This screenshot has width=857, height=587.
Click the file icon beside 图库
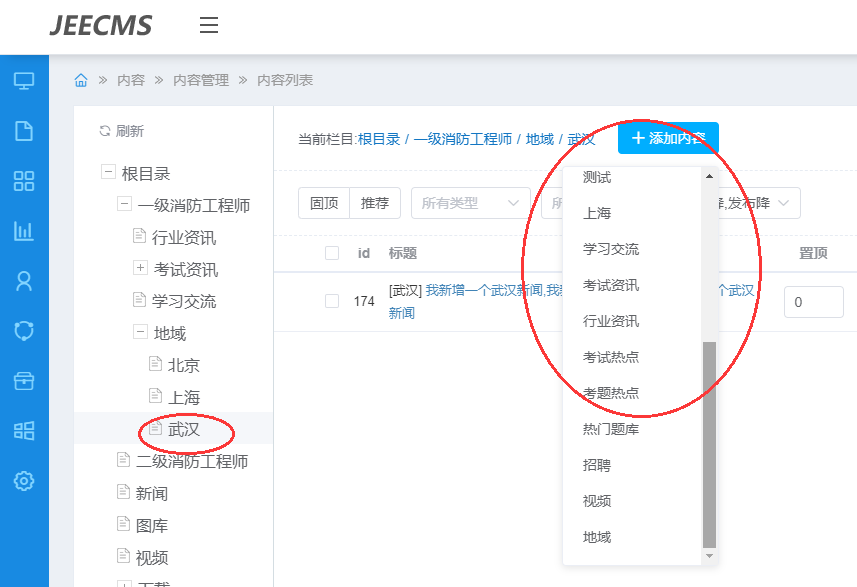click(x=124, y=524)
